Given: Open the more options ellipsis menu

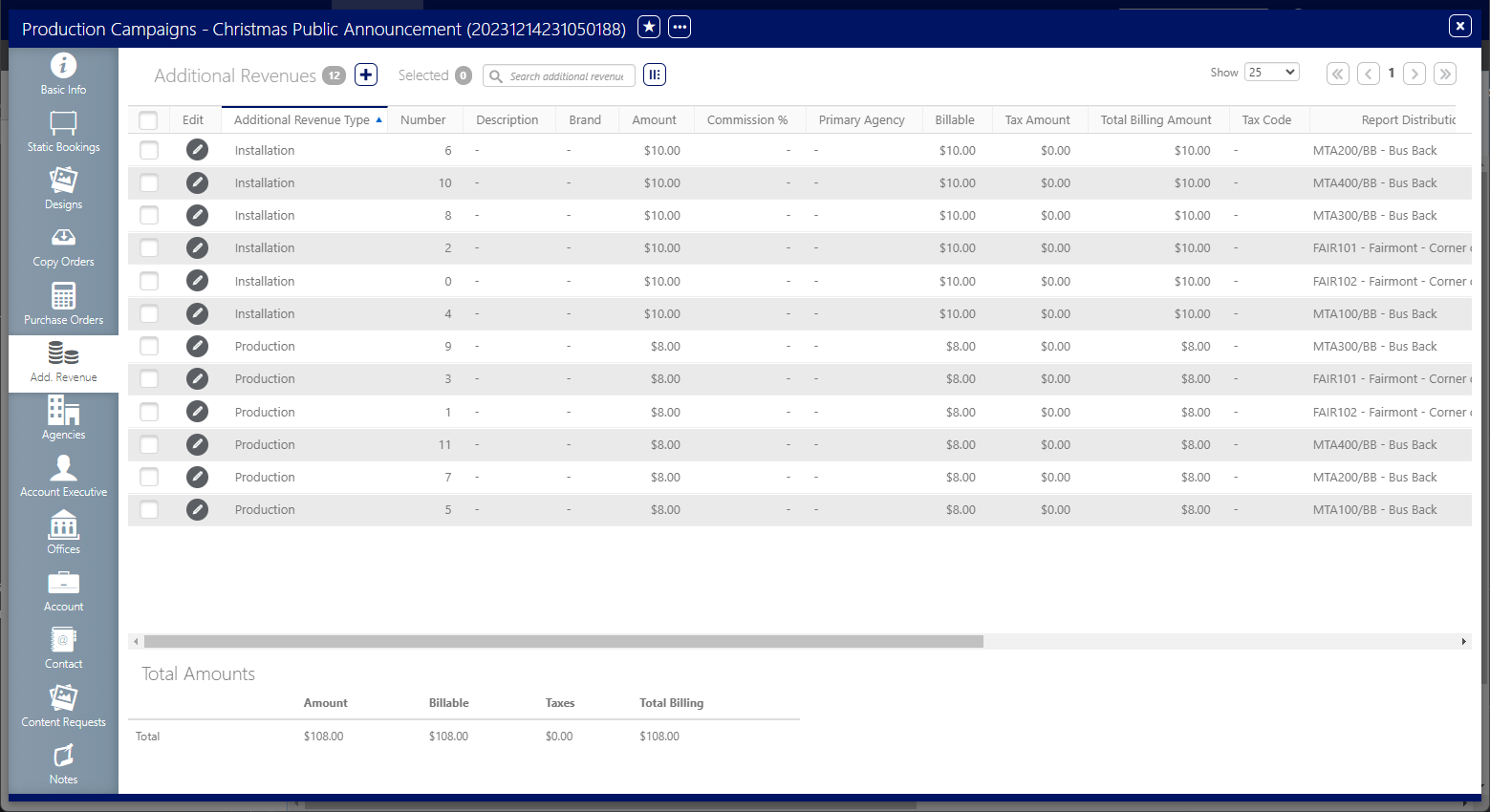Looking at the screenshot, I should coord(680,27).
